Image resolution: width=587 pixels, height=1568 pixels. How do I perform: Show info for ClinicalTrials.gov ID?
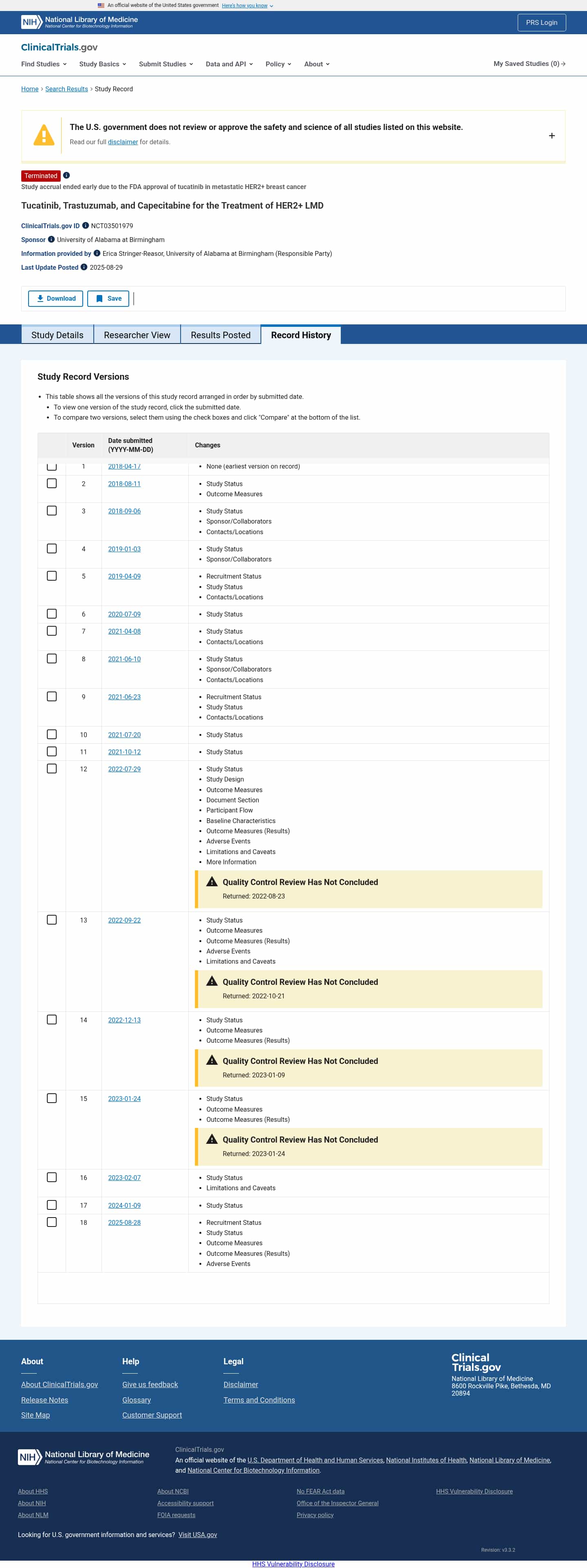tap(85, 225)
